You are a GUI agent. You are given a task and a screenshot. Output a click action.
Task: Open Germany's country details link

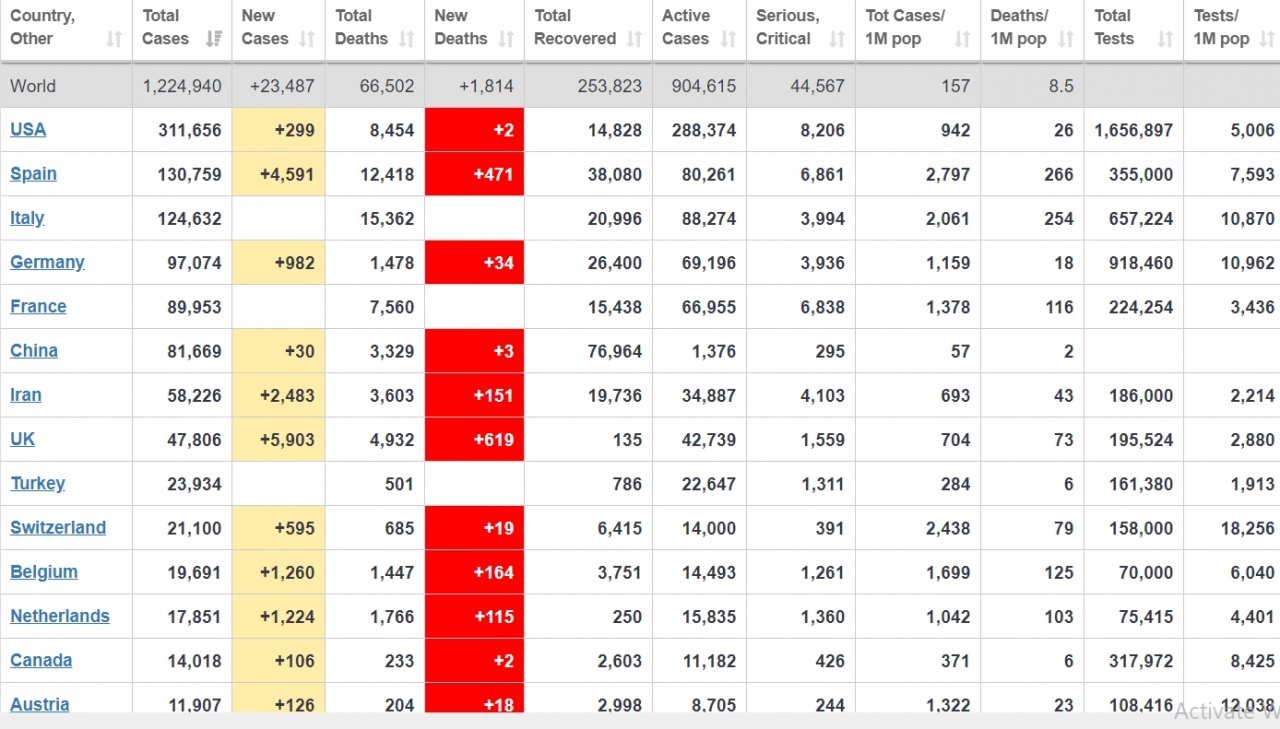pos(47,262)
